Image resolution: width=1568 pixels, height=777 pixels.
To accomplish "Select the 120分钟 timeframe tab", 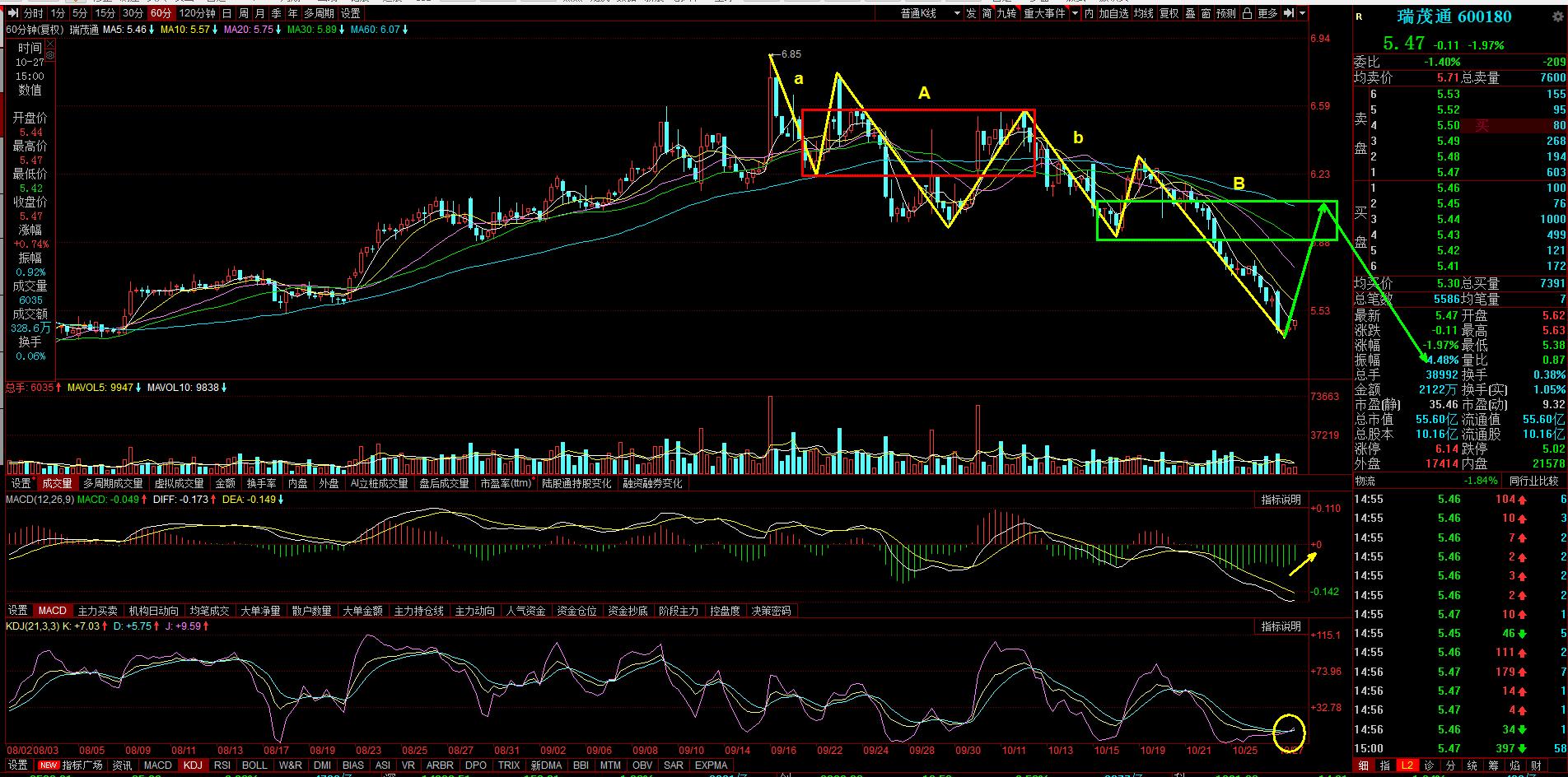I will tap(198, 13).
